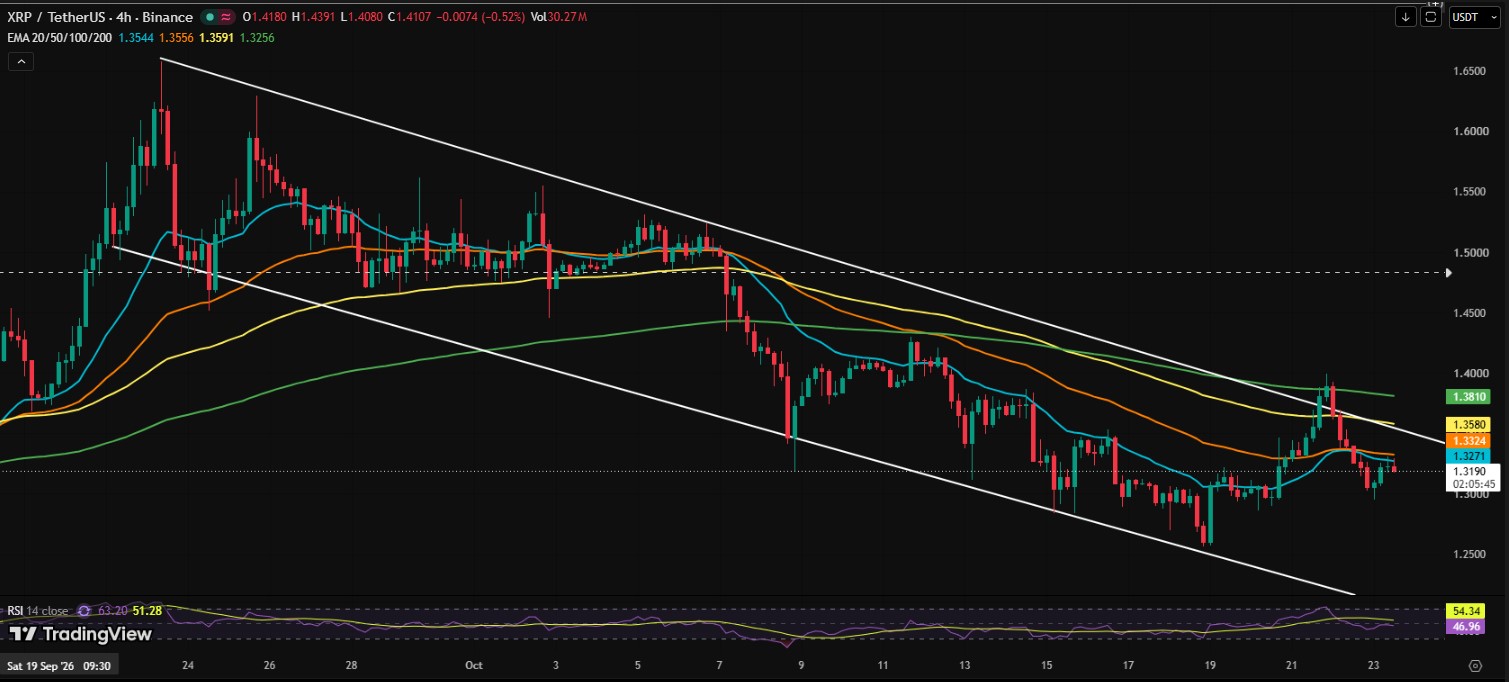Click the 23 date label on time axis
This screenshot has height=682, width=1509.
(1373, 665)
